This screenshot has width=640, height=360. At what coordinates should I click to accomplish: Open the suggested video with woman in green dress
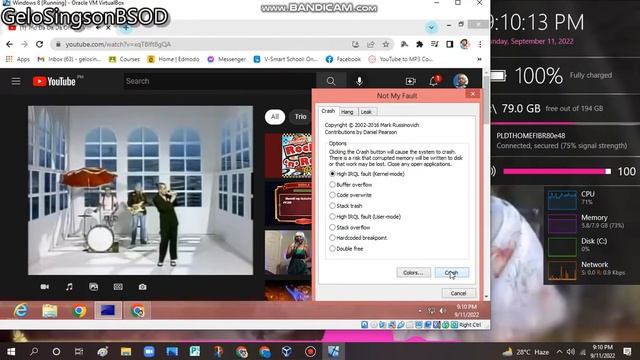288,253
